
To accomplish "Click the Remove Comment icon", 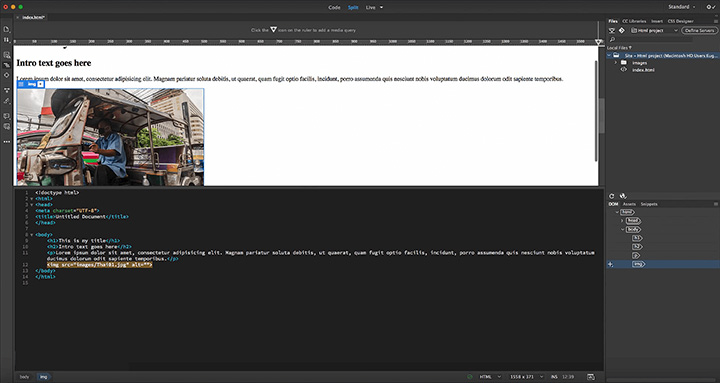I will pos(6,126).
